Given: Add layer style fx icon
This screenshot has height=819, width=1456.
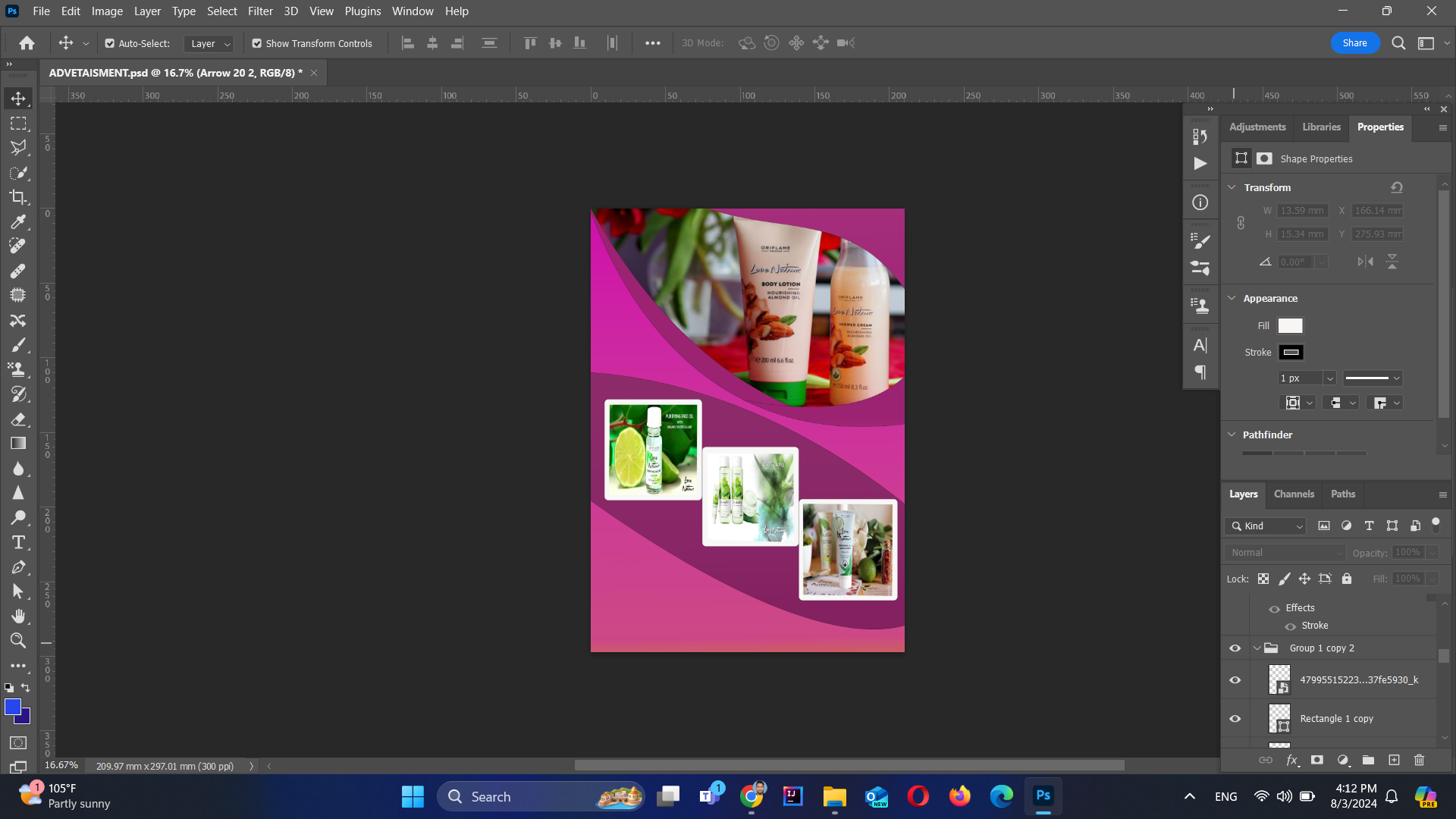Looking at the screenshot, I should pos(1292,760).
